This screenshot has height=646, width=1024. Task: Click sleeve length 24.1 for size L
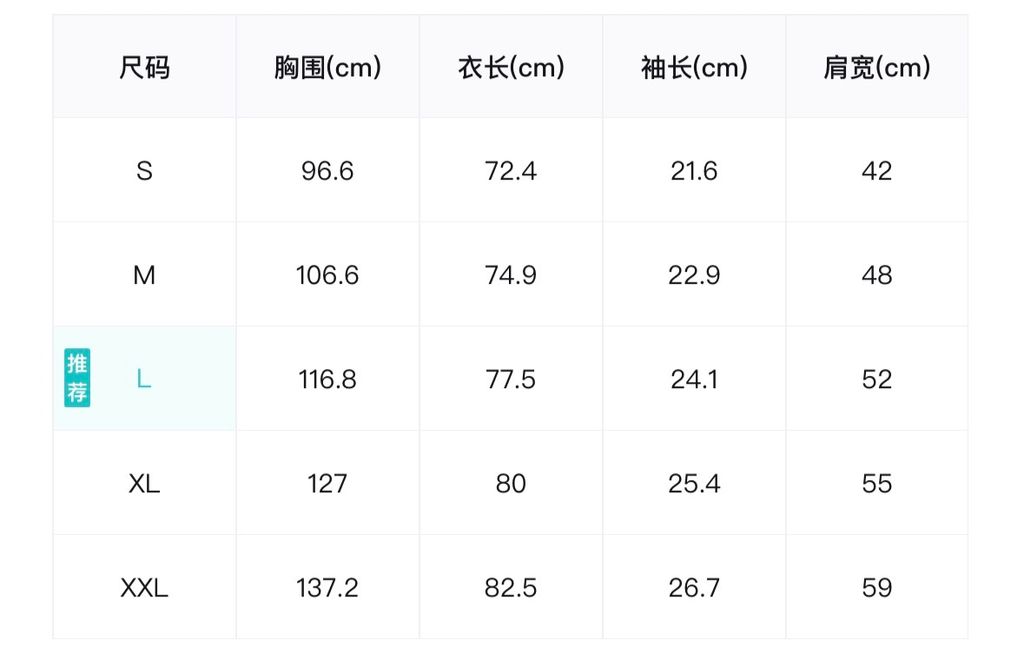(694, 379)
